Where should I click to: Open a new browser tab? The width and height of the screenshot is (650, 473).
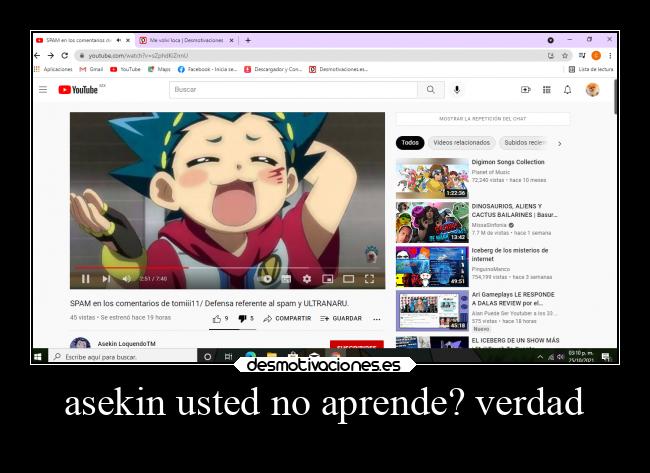click(248, 40)
